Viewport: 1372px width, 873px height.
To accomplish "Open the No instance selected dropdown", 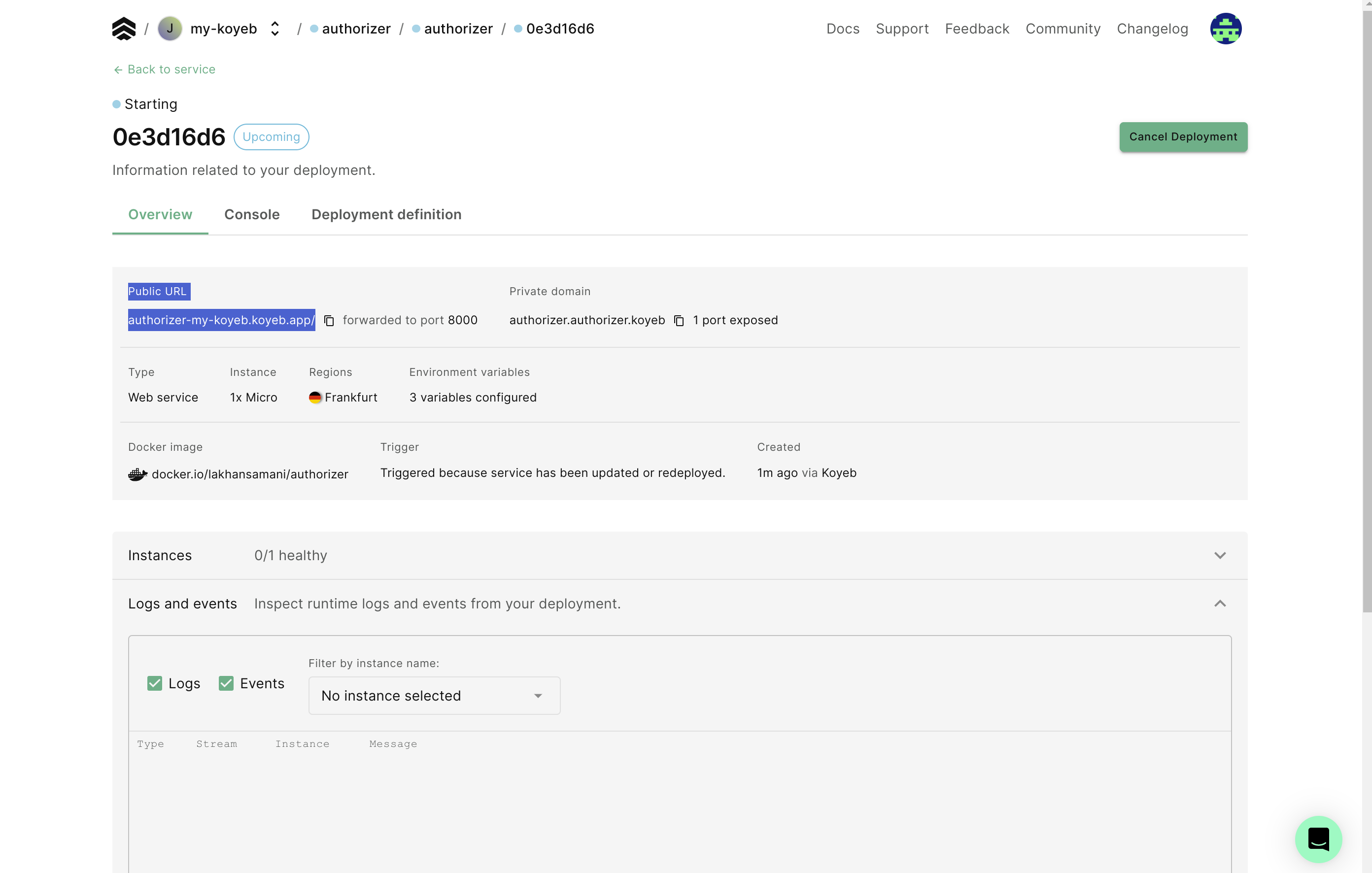I will click(x=434, y=695).
